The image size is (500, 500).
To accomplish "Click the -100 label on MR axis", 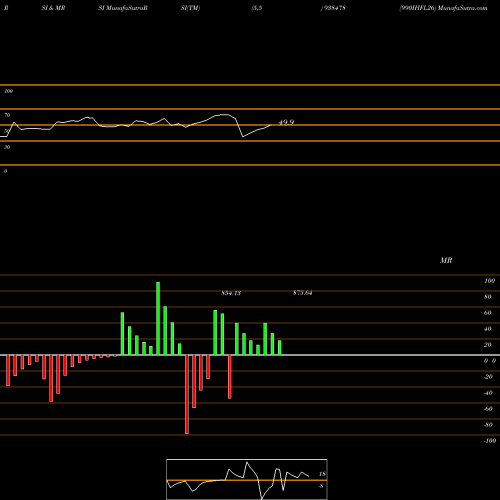I will coord(490,441).
